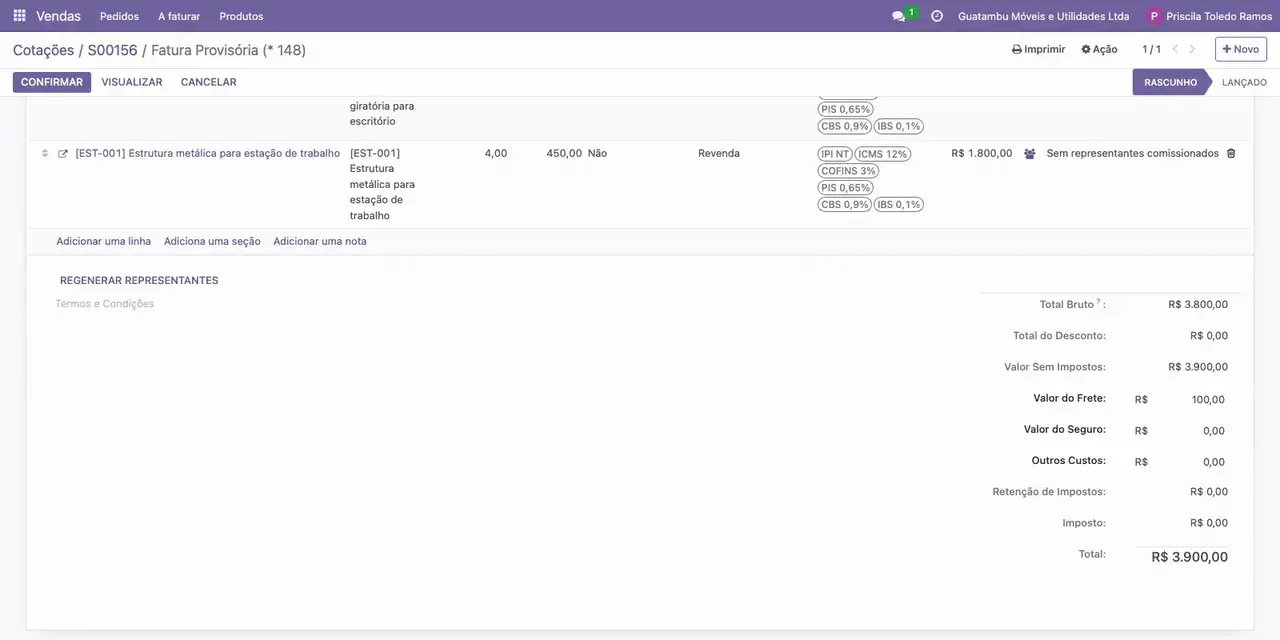Navigate to Cotações breadcrumb

coord(43,50)
